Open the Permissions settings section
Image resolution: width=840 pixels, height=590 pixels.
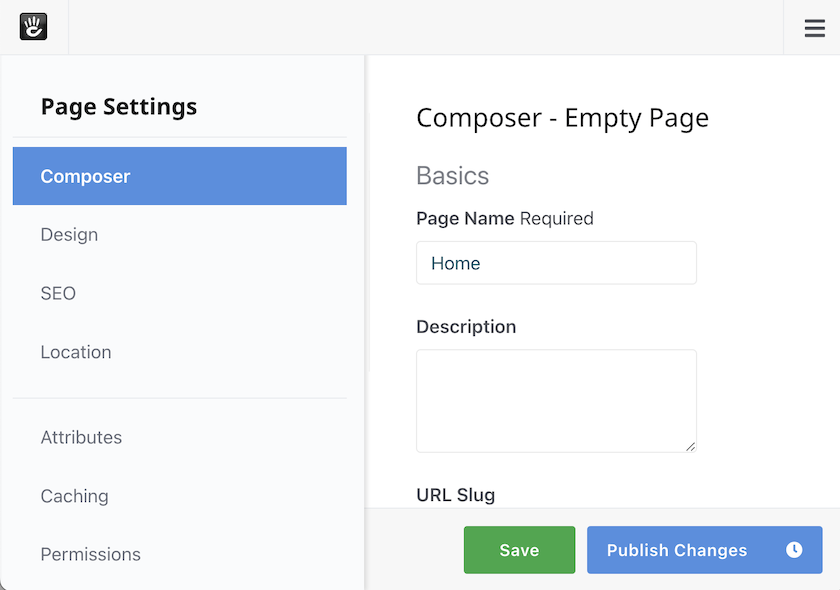coord(90,554)
